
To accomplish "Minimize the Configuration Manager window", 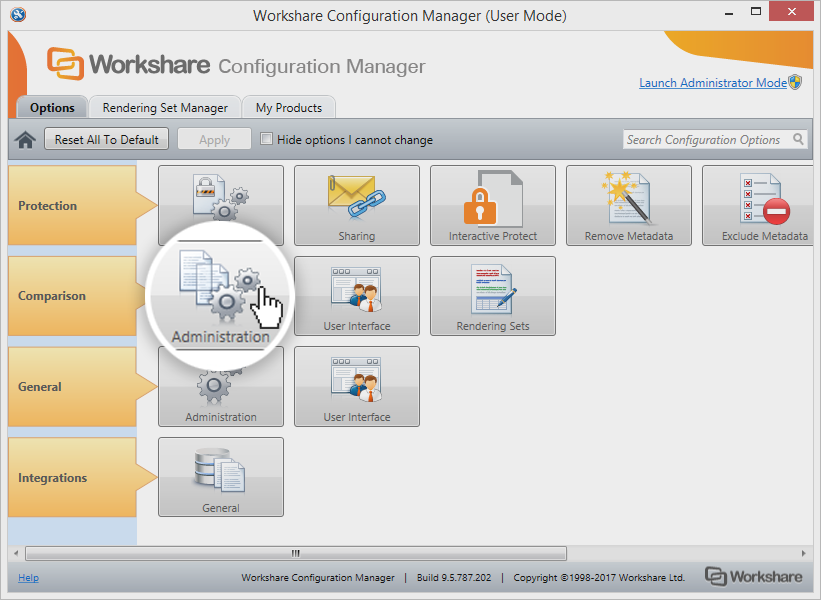I will 729,13.
